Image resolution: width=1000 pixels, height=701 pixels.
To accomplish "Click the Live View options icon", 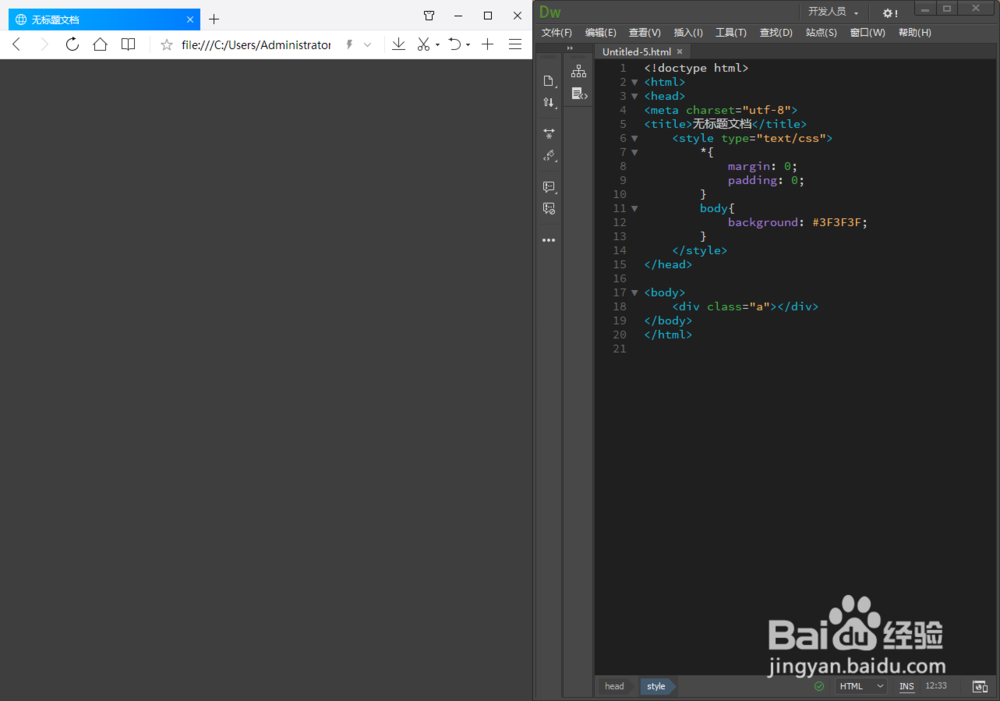I will (x=548, y=133).
